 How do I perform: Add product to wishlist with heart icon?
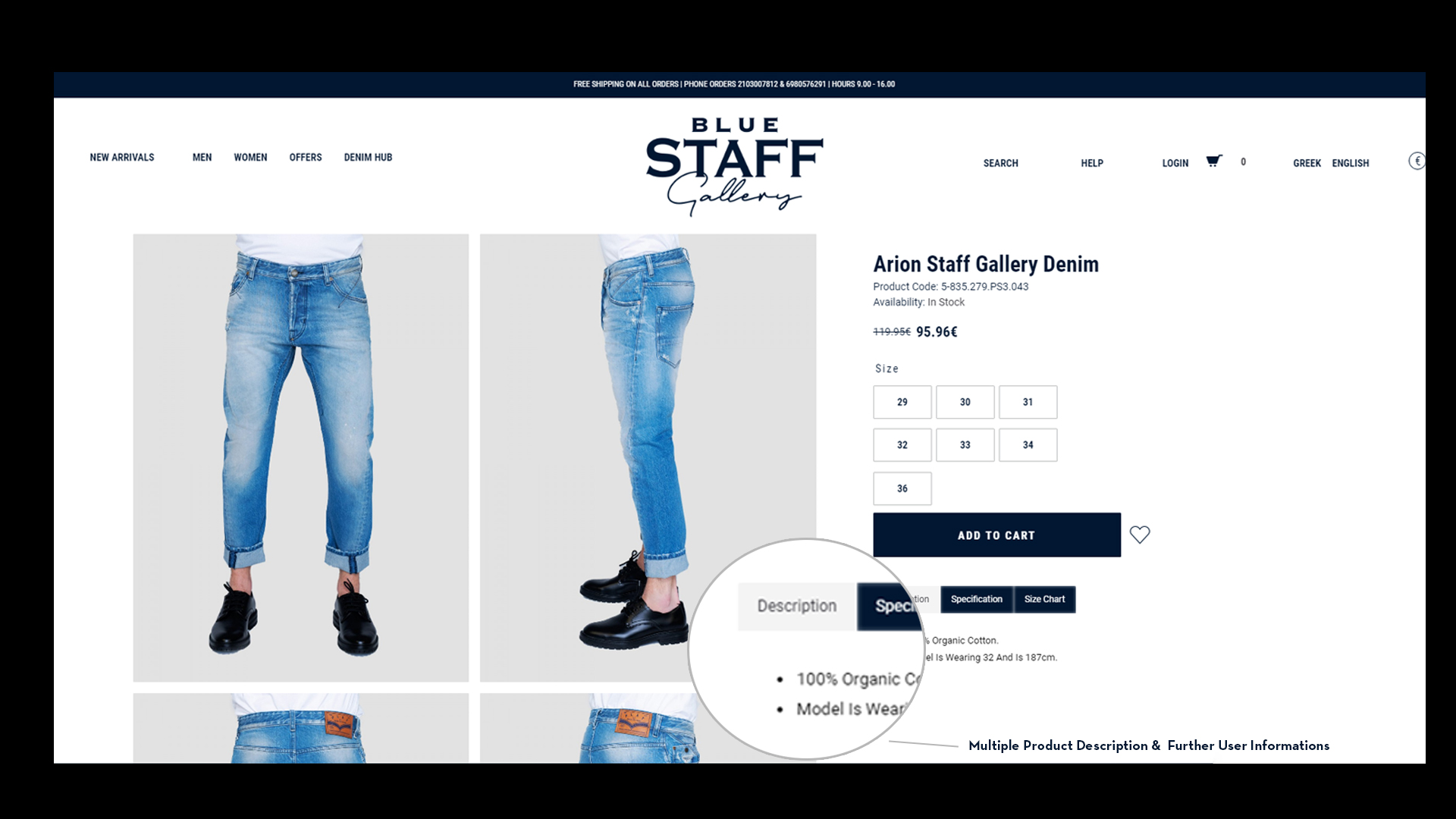pos(1140,535)
